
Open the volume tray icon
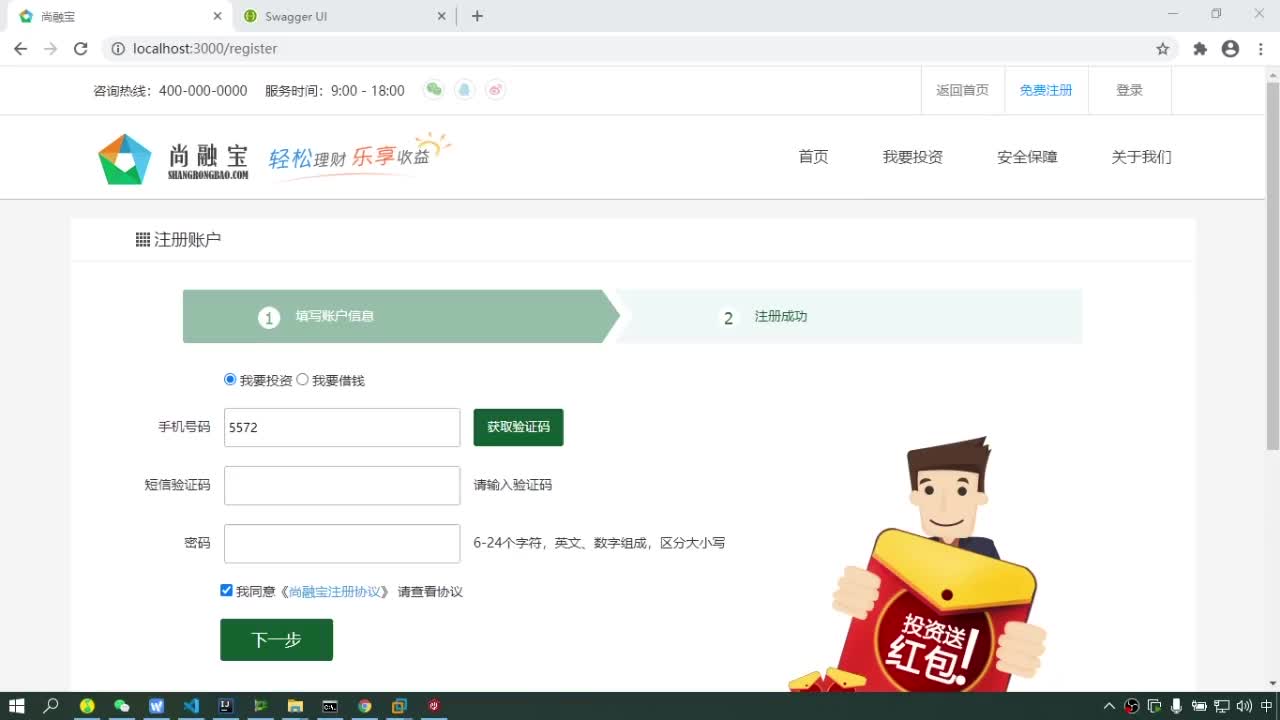tap(1243, 706)
